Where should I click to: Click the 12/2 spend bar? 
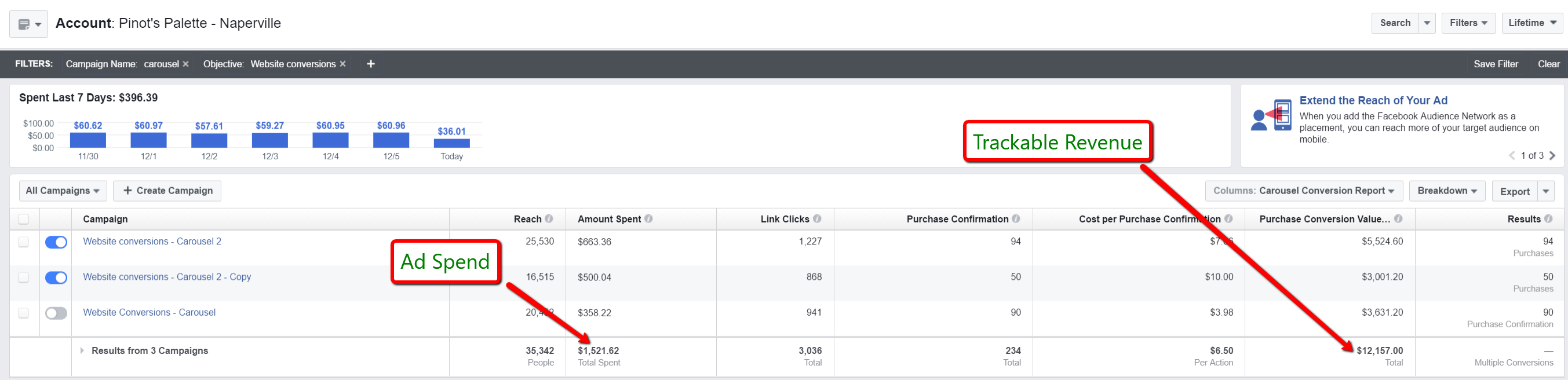[209, 141]
